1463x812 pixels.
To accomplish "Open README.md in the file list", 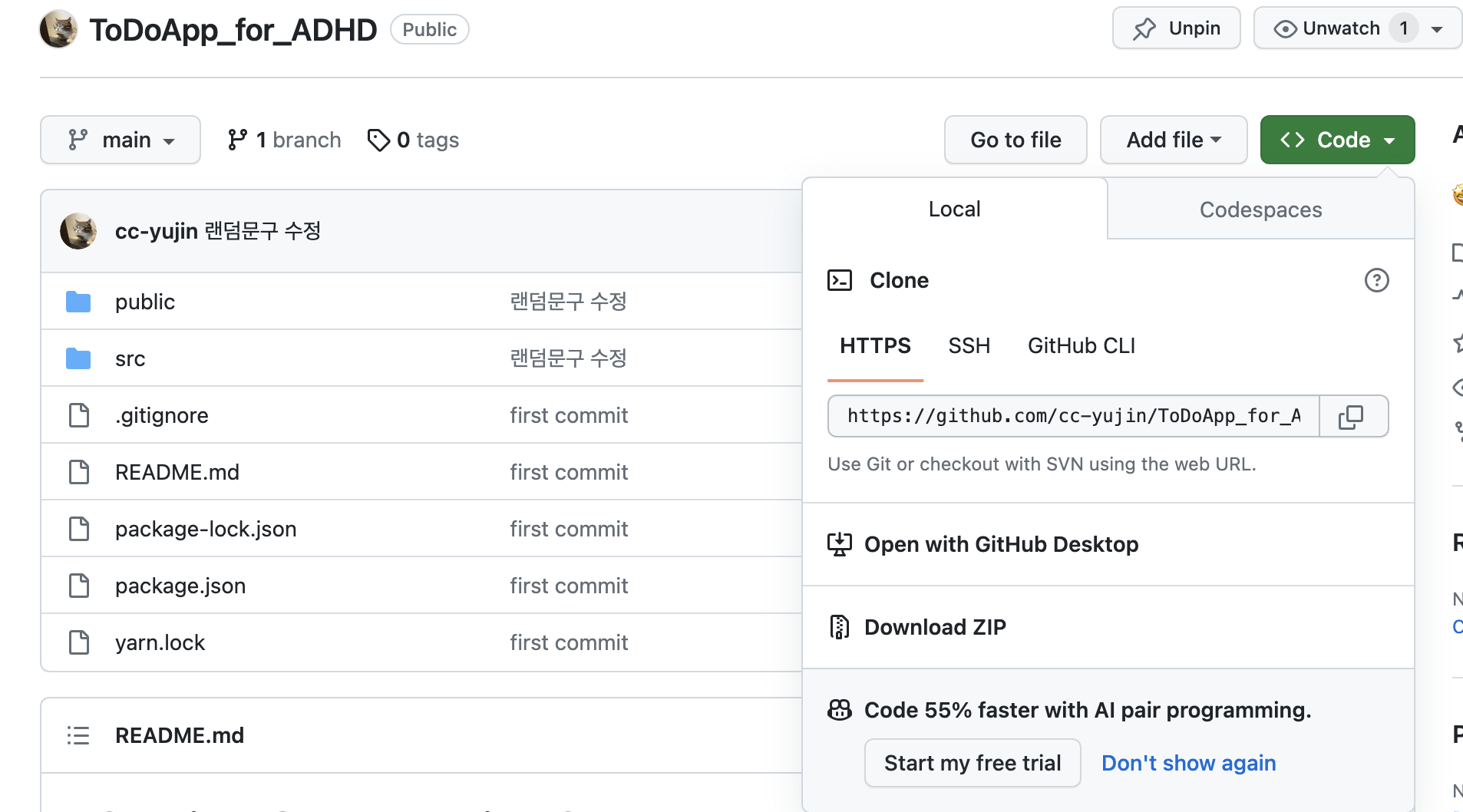I will [177, 472].
